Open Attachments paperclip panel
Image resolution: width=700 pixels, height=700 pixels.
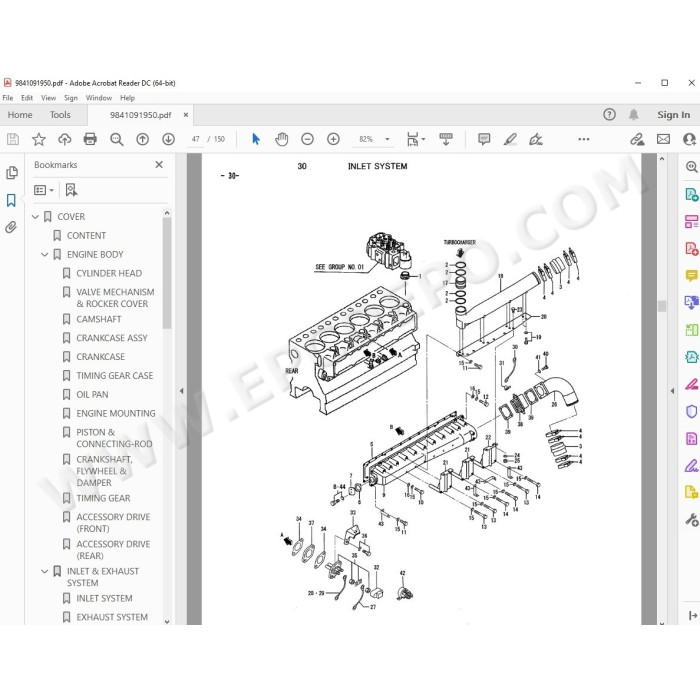pyautogui.click(x=11, y=227)
